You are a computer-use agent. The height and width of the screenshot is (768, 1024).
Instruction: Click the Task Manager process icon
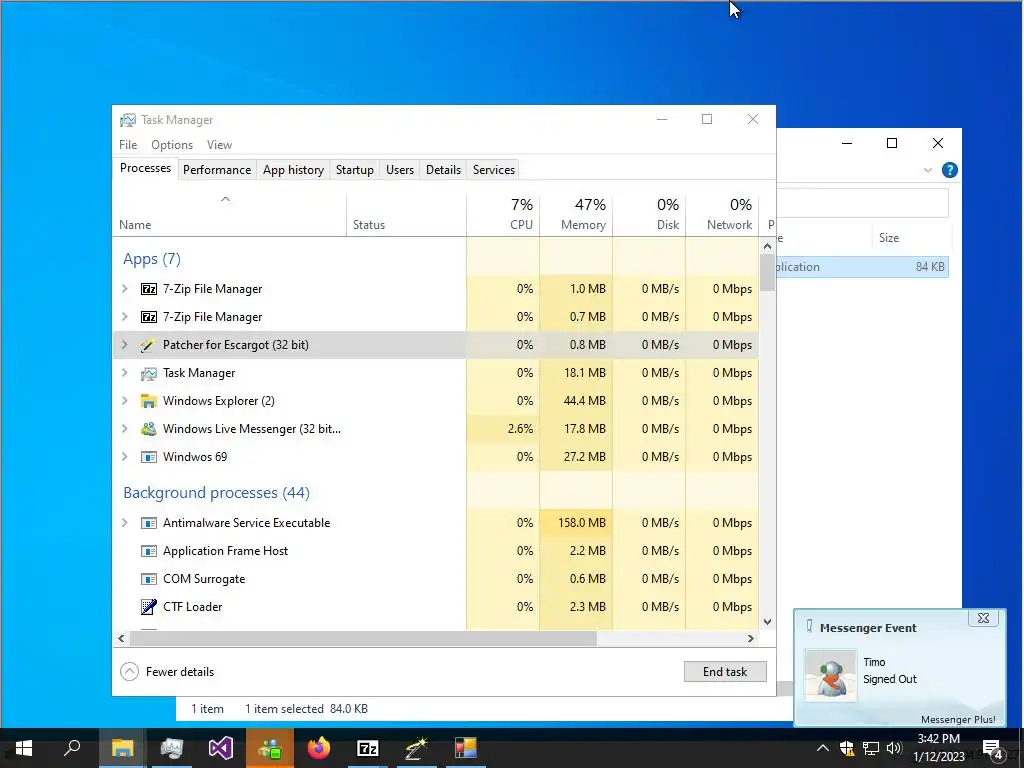pyautogui.click(x=149, y=373)
